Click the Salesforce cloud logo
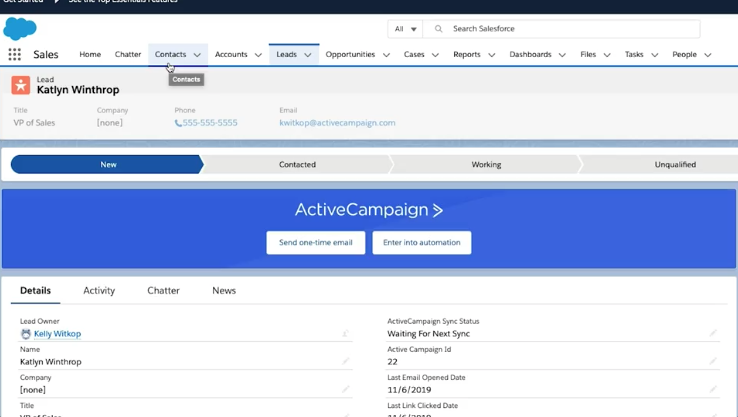 [20, 28]
